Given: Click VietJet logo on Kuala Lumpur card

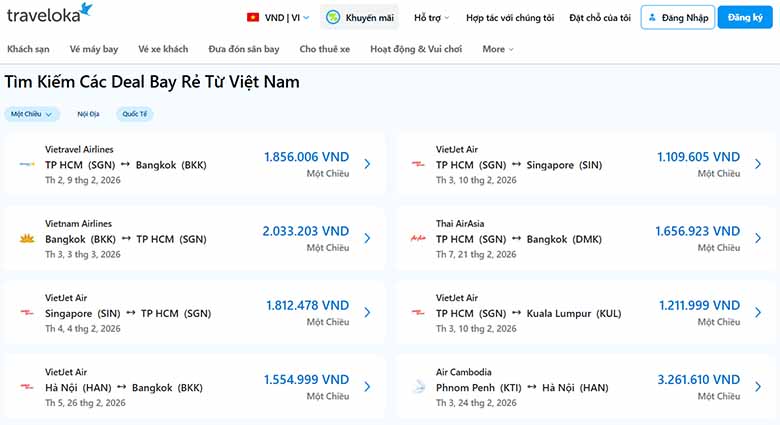Looking at the screenshot, I should [418, 313].
